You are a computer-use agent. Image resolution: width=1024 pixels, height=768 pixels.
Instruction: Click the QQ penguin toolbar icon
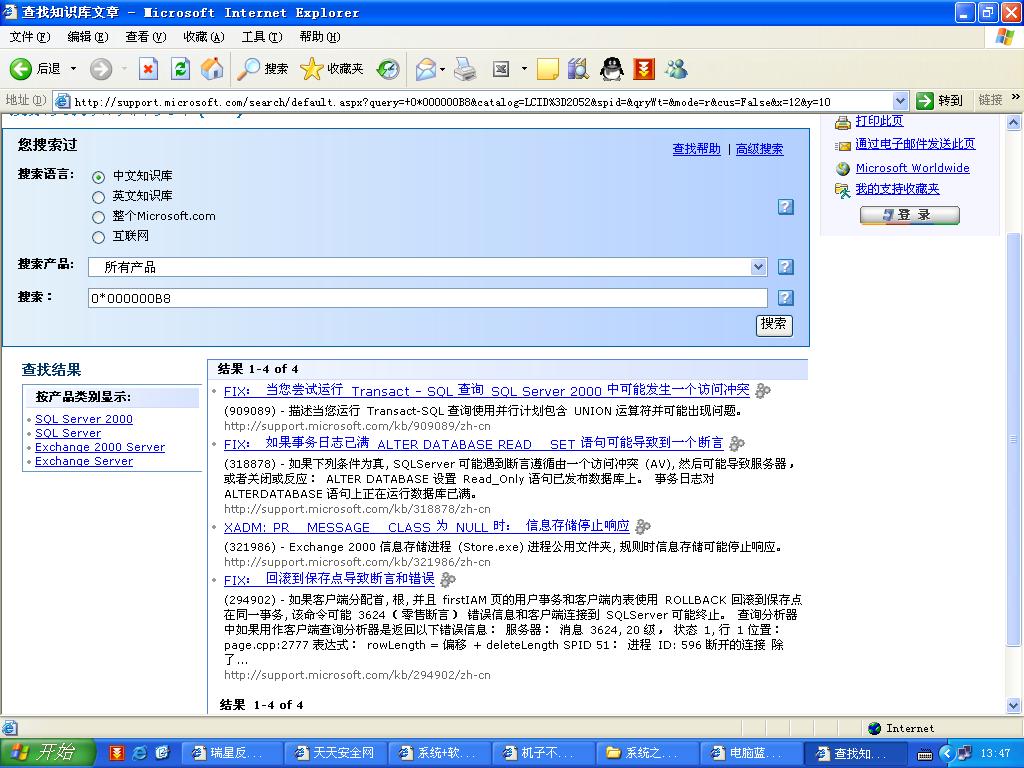click(611, 69)
